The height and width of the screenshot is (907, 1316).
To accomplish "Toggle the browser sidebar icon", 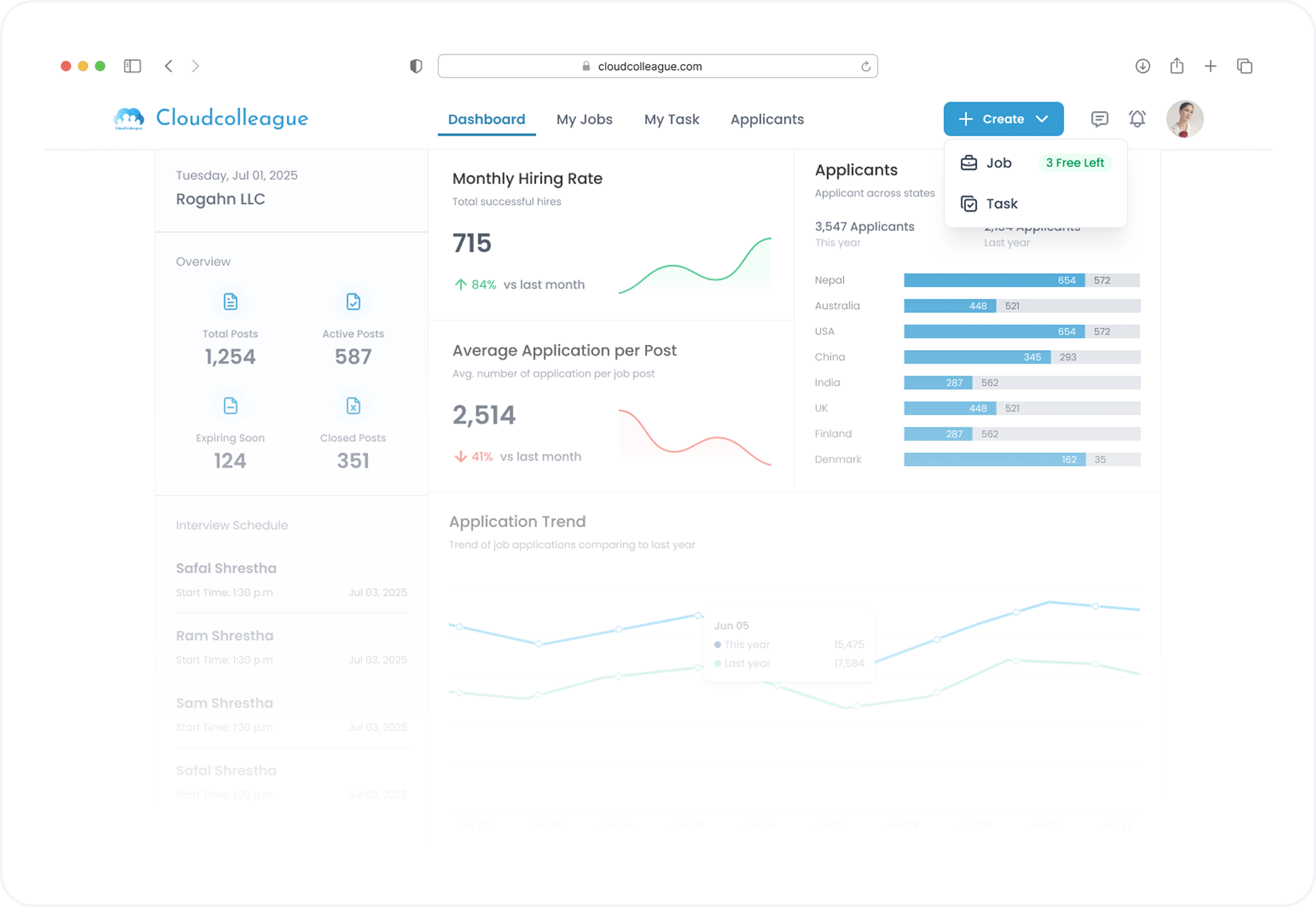I will point(132,66).
